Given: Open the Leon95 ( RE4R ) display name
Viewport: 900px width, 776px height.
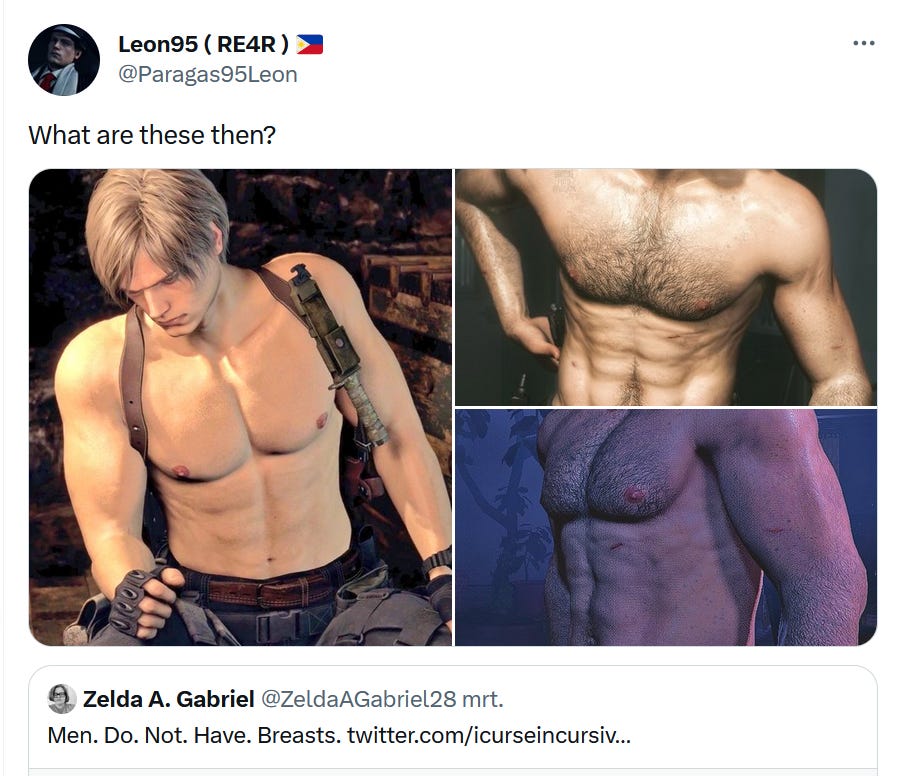Looking at the screenshot, I should click(x=203, y=44).
